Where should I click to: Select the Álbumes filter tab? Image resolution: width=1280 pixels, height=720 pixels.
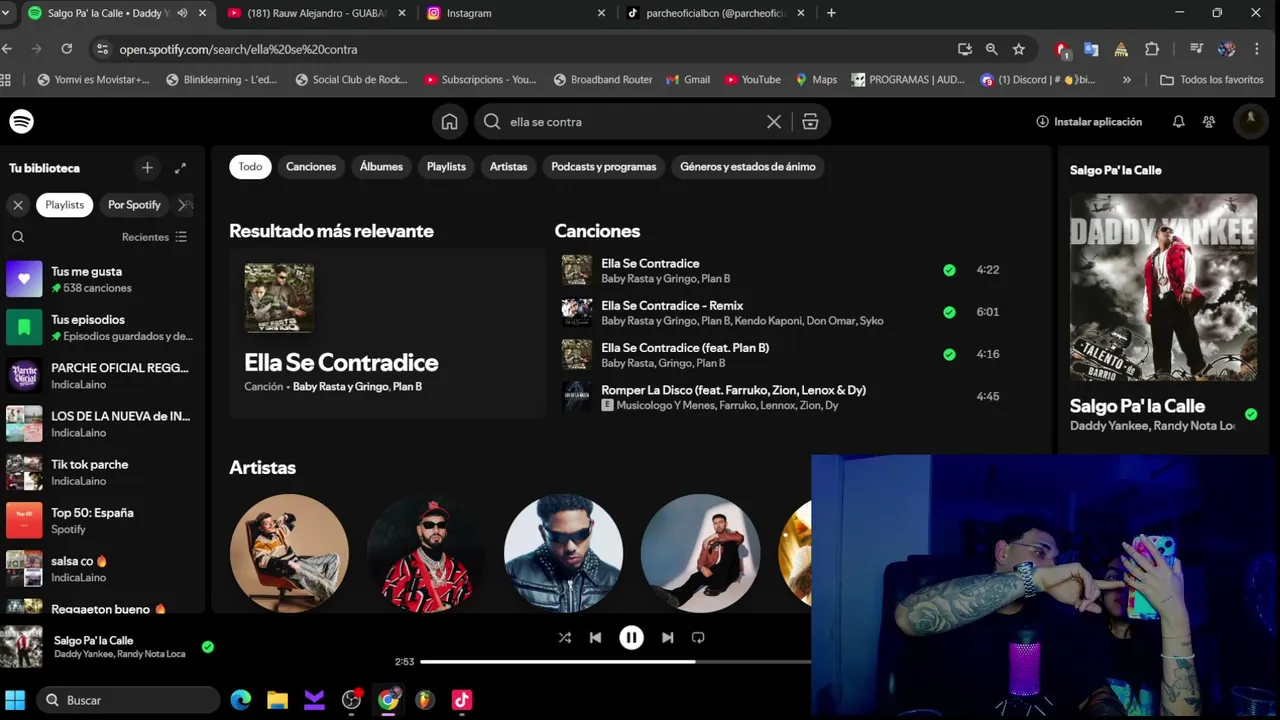pyautogui.click(x=381, y=167)
